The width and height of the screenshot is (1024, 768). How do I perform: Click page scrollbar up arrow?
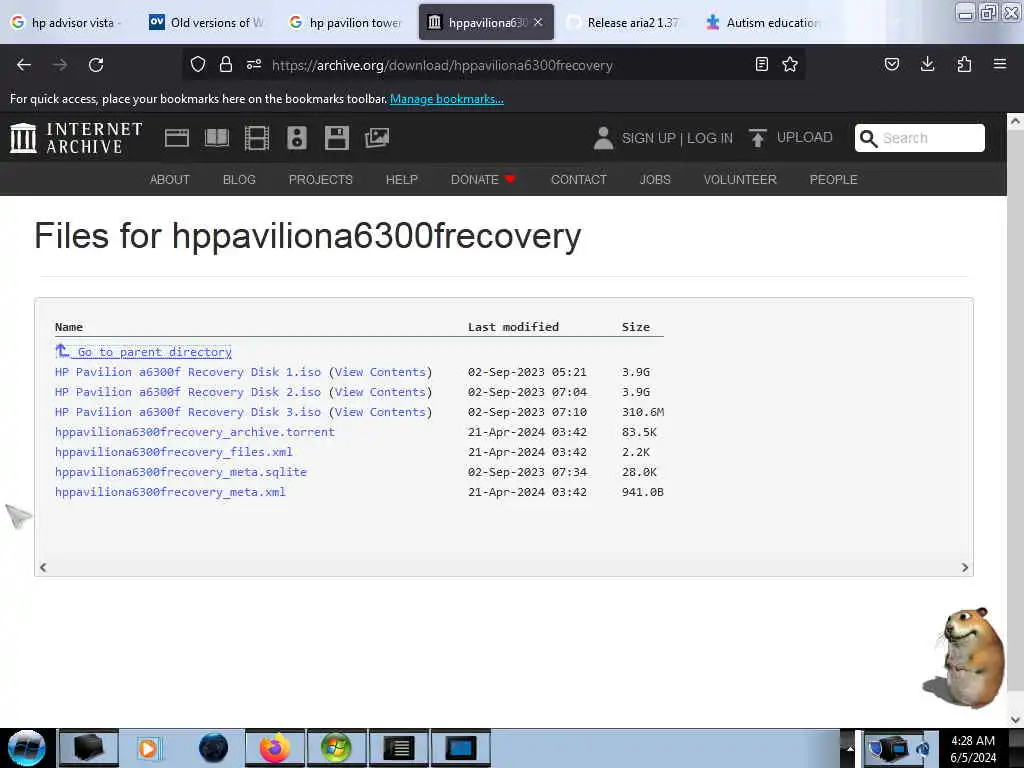coord(1015,121)
